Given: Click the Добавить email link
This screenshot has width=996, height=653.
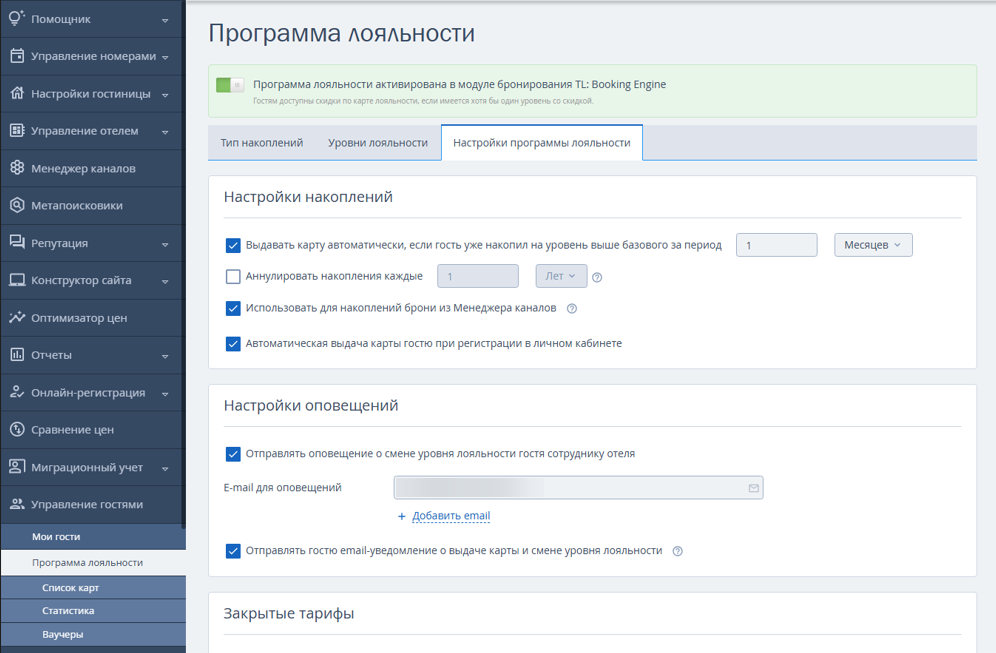Looking at the screenshot, I should (x=451, y=516).
